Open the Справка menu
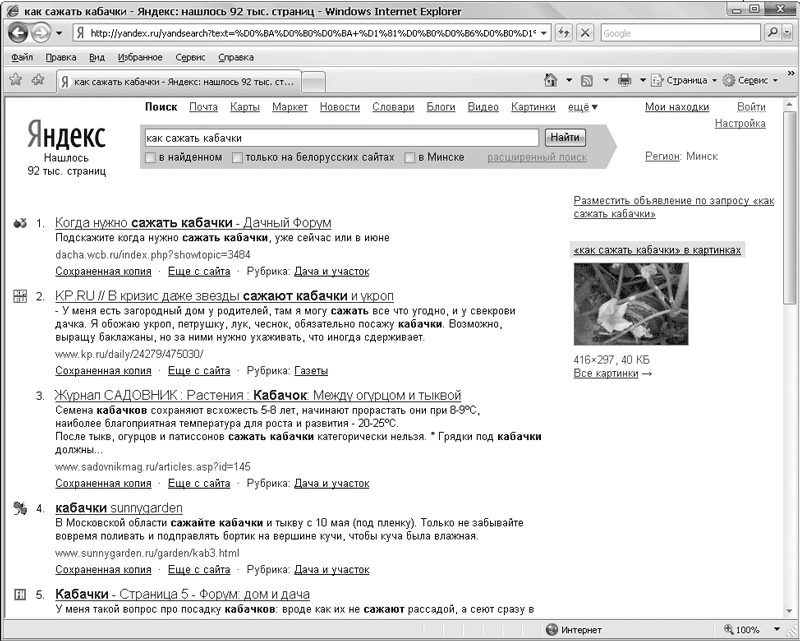 tap(235, 57)
